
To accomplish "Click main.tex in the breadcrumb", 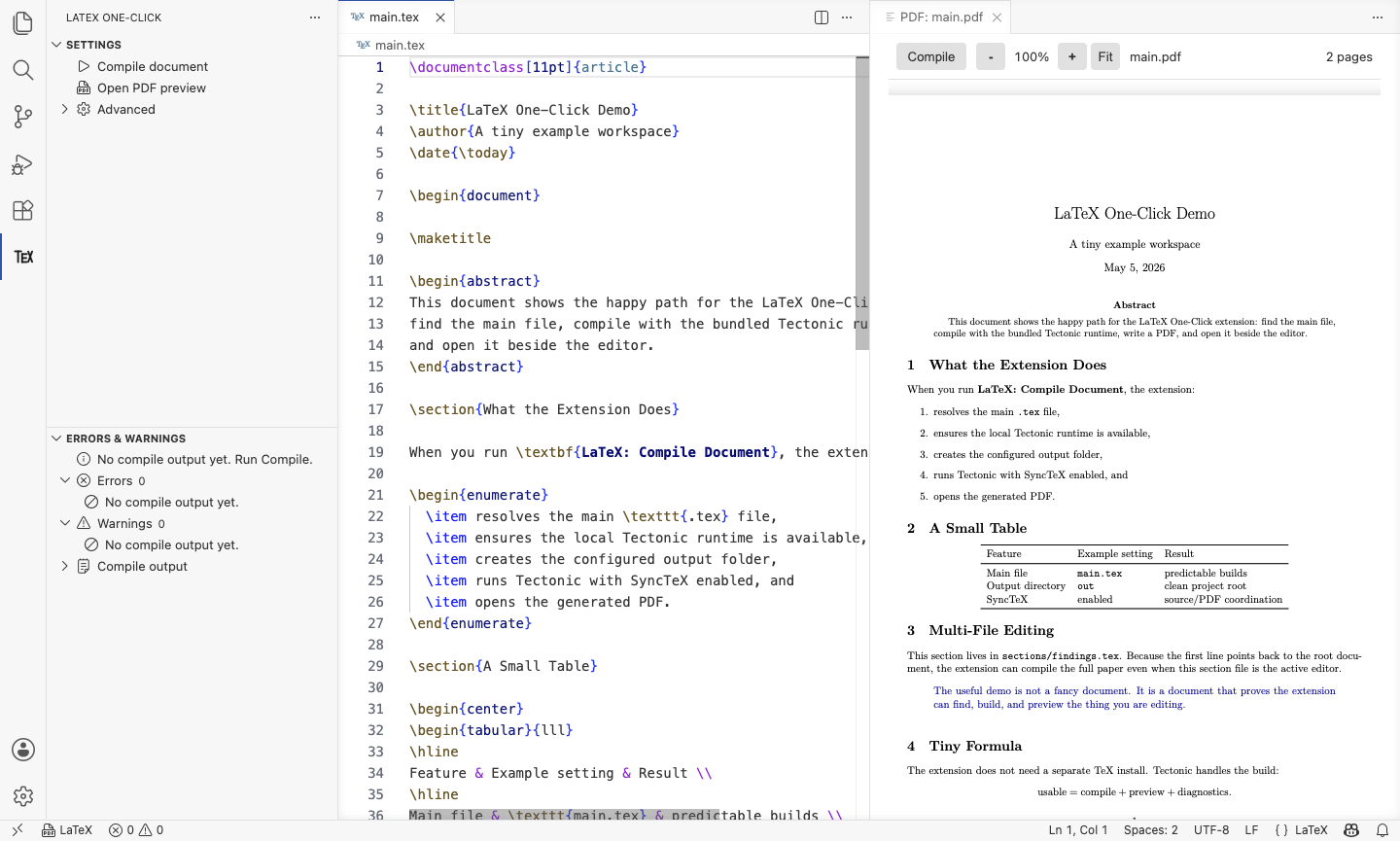I will (400, 45).
